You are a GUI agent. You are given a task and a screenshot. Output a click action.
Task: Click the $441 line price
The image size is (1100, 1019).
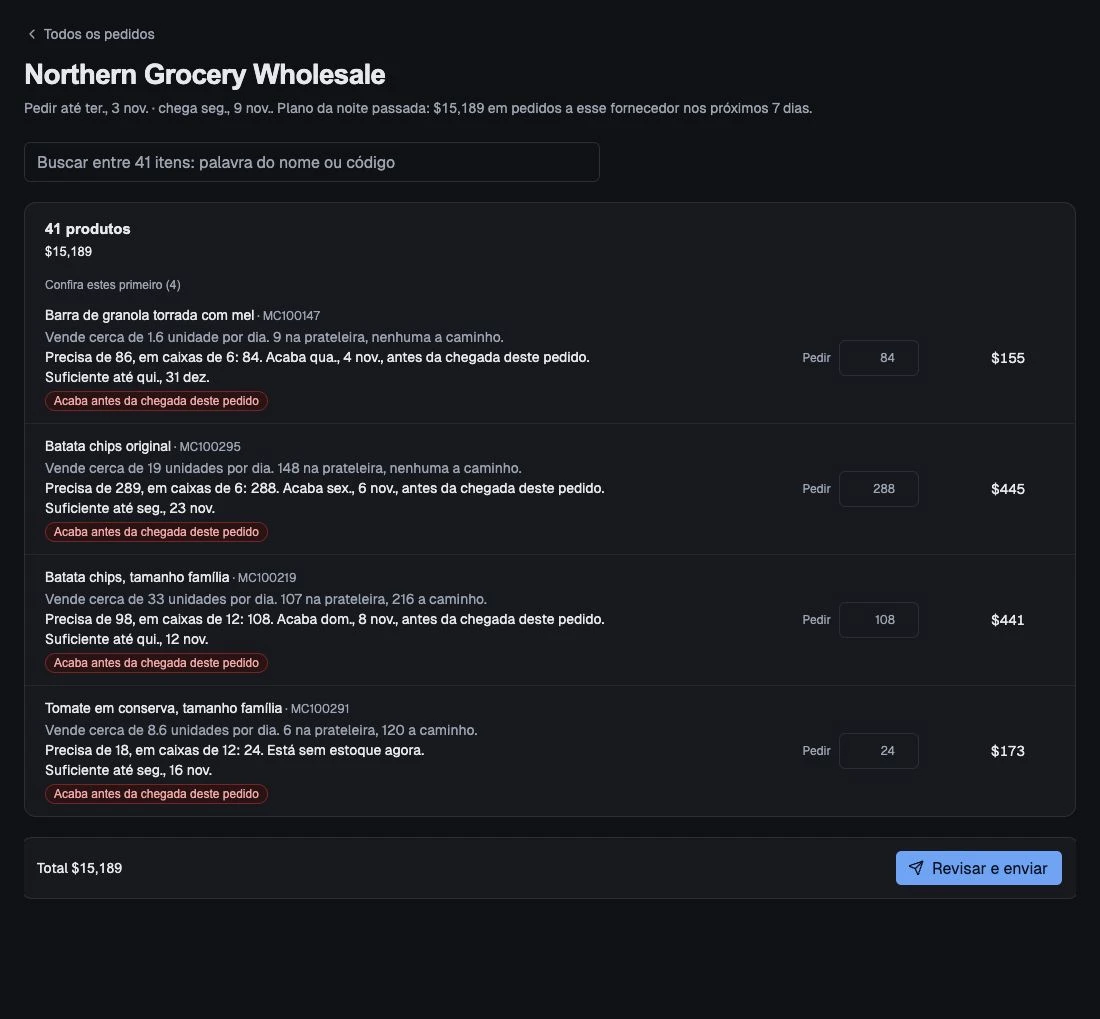1007,621
